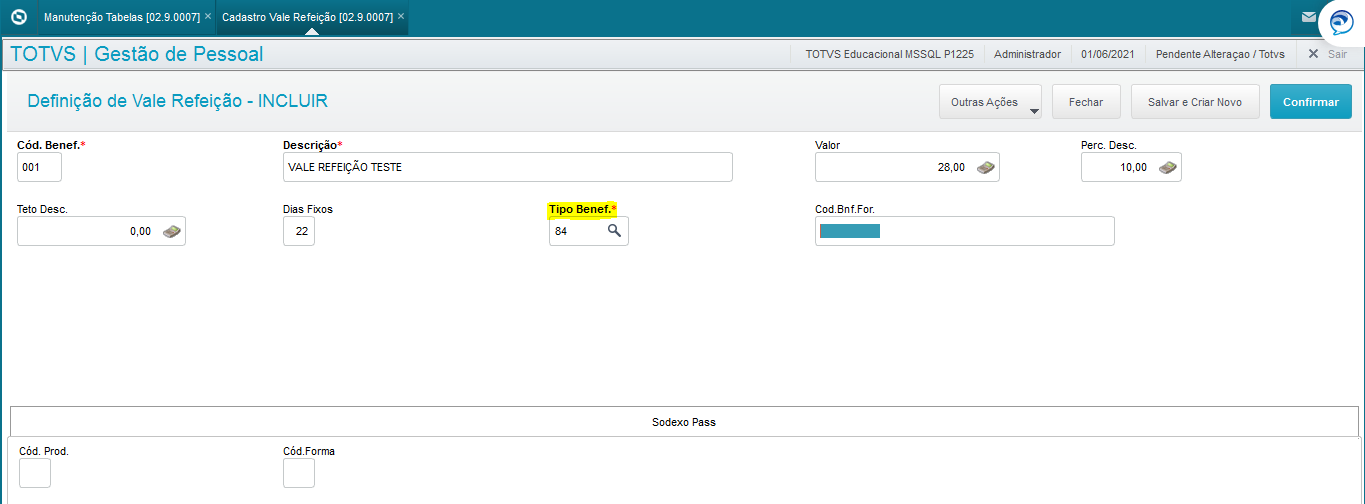Click the Sair exit button

pyautogui.click(x=1328, y=54)
